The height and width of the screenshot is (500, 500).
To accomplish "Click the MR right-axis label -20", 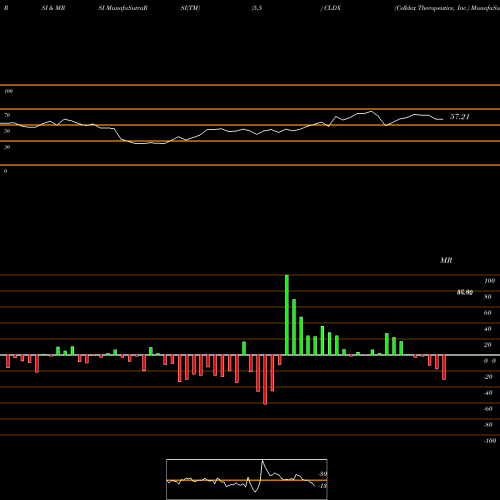I will click(488, 377).
